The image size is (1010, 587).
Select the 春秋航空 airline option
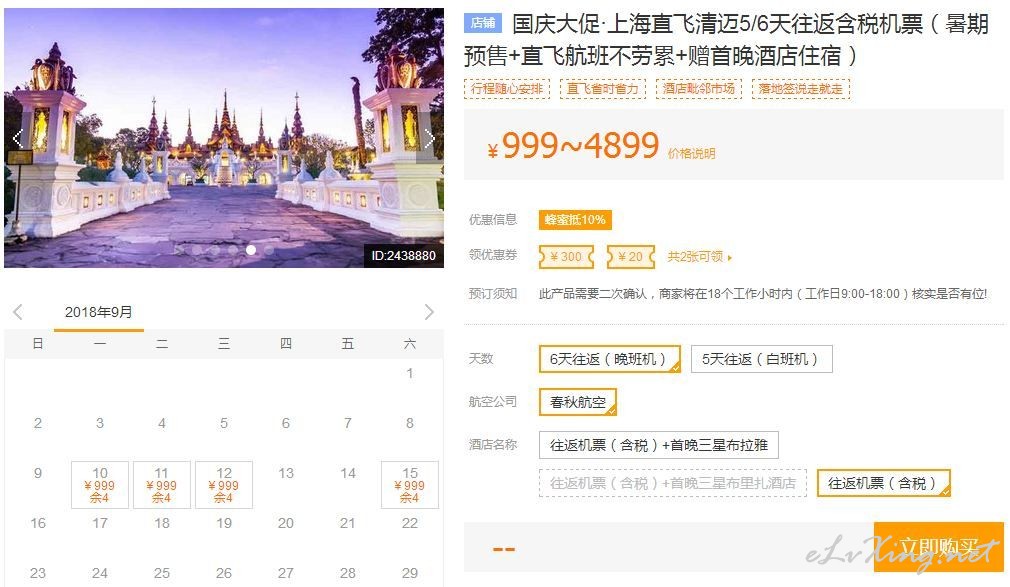tap(578, 402)
